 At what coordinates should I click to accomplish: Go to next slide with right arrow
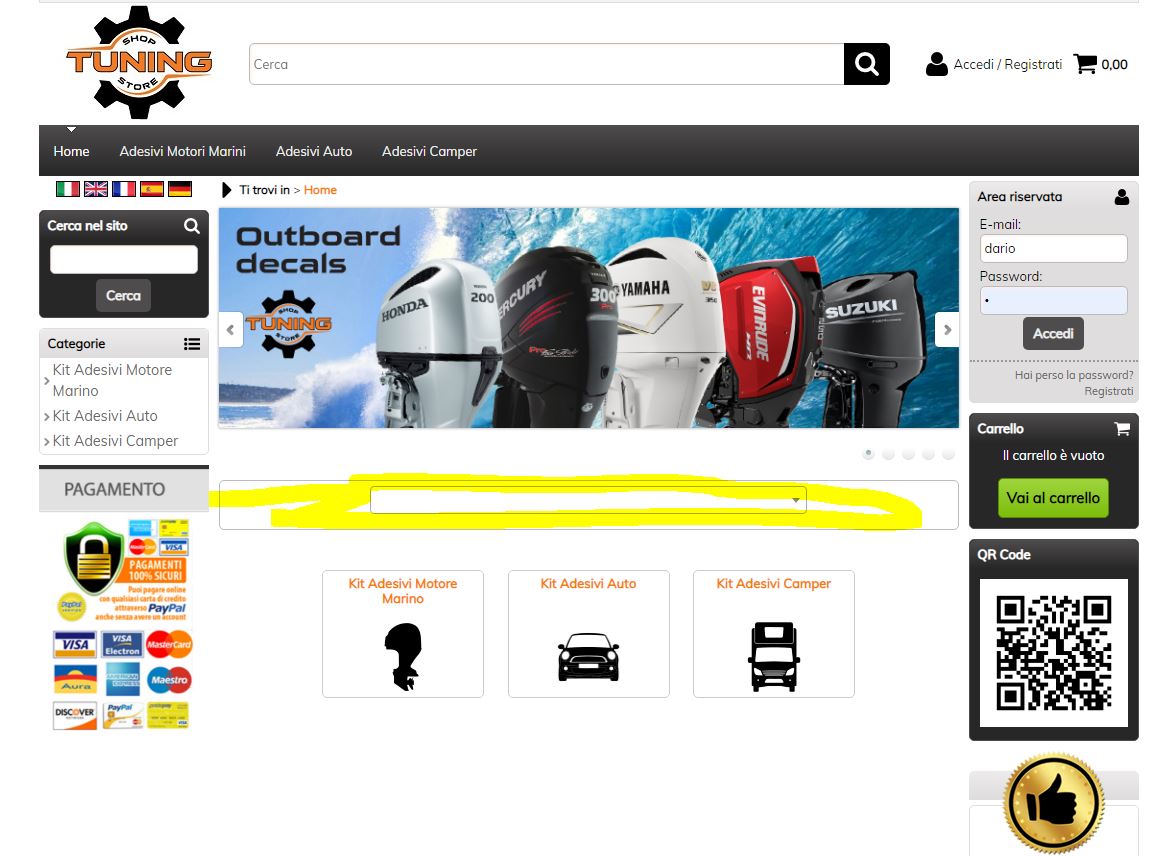point(947,330)
